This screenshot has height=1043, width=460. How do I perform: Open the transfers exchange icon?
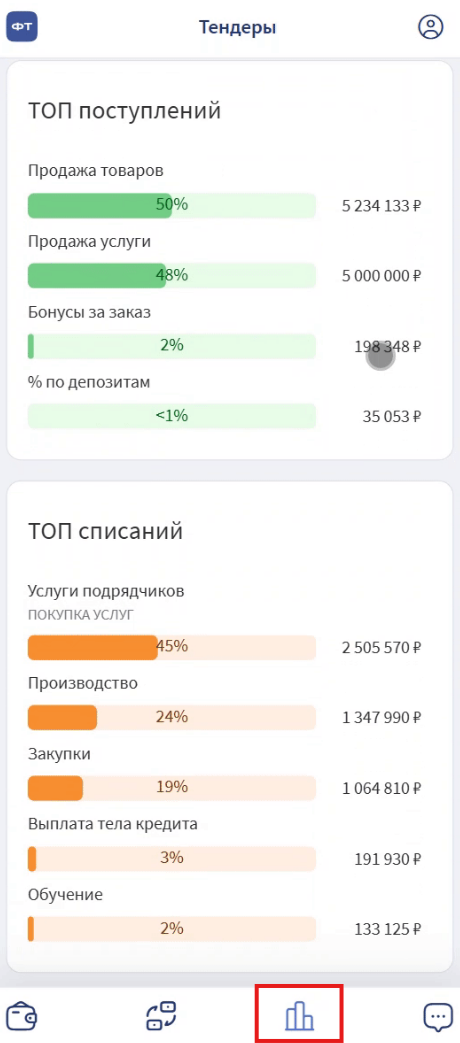pos(161,1016)
